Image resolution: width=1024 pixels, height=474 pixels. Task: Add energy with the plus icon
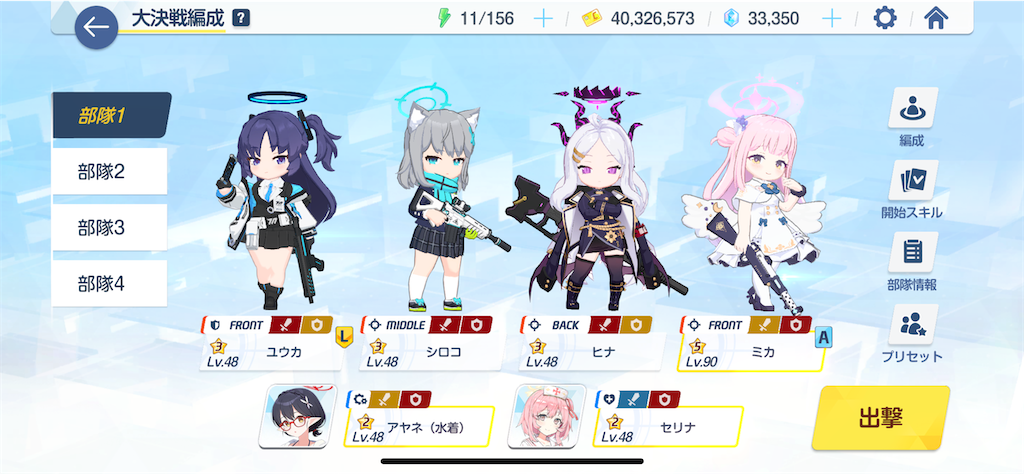543,18
